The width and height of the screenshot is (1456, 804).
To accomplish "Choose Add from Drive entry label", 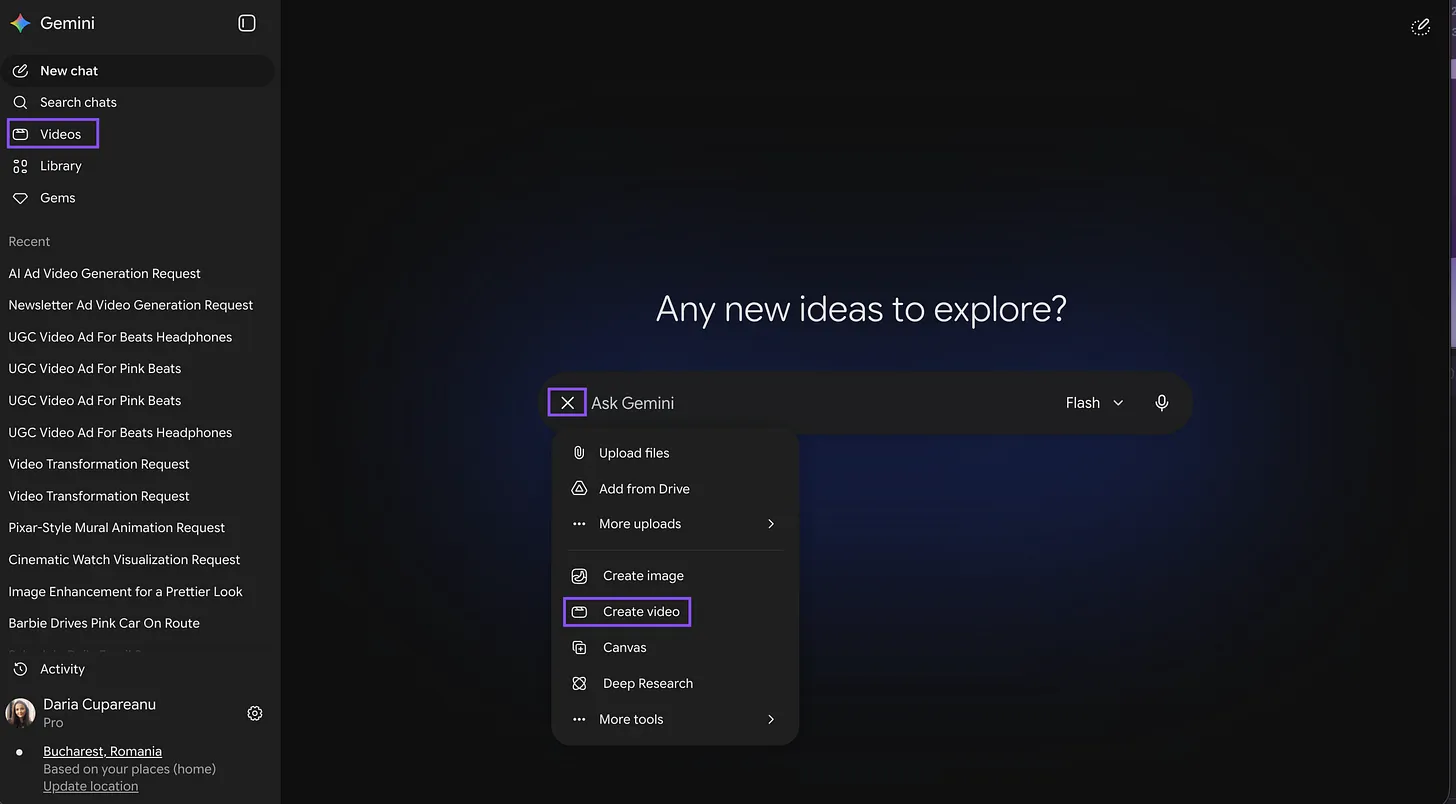I will click(x=644, y=489).
